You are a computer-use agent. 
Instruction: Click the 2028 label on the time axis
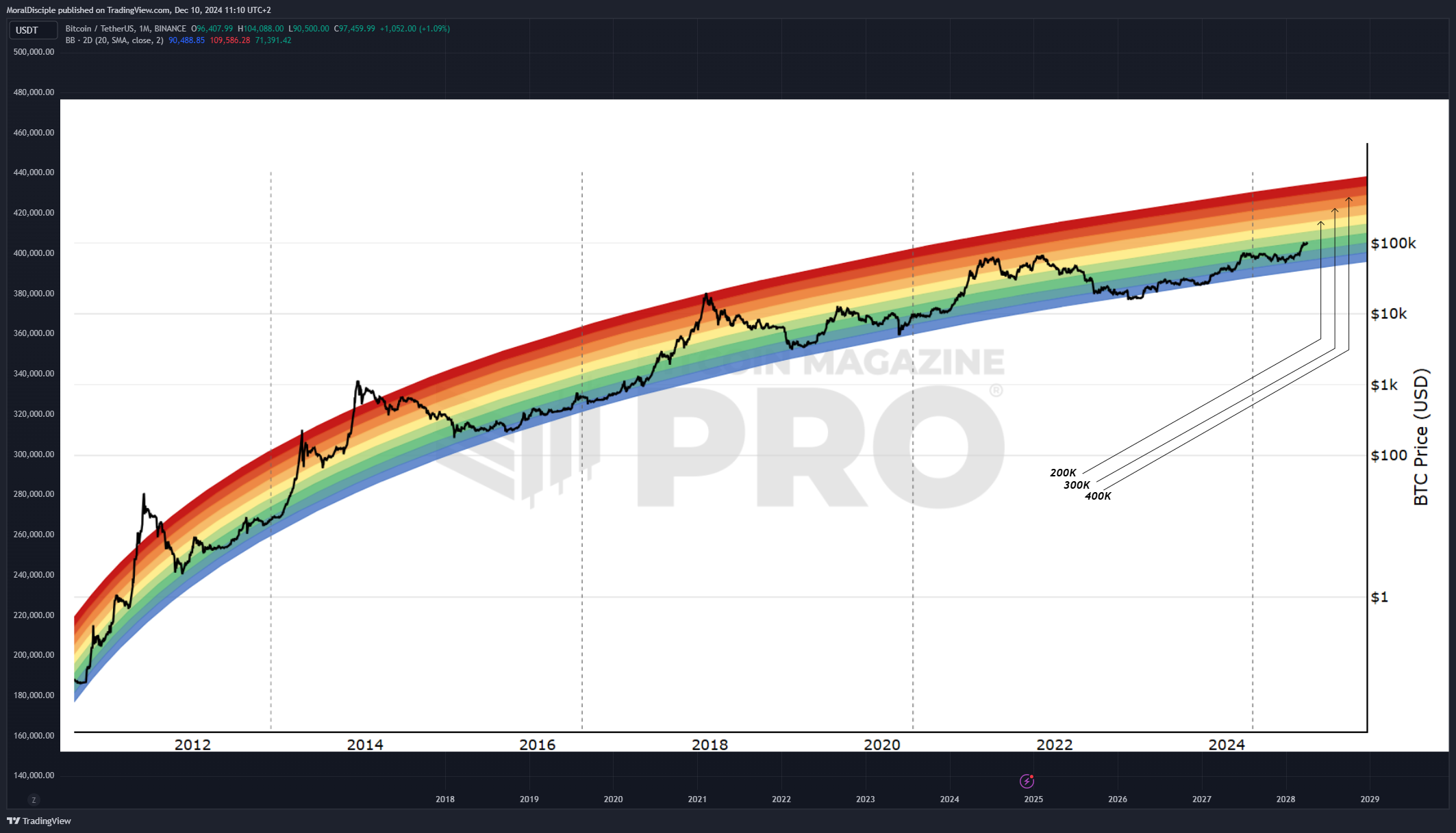(x=1286, y=799)
